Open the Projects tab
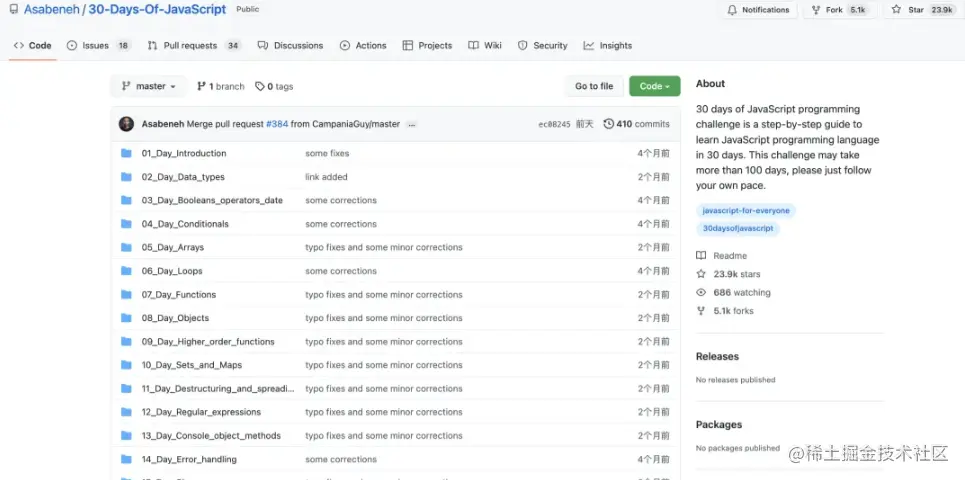Image resolution: width=965 pixels, height=480 pixels. pos(427,46)
